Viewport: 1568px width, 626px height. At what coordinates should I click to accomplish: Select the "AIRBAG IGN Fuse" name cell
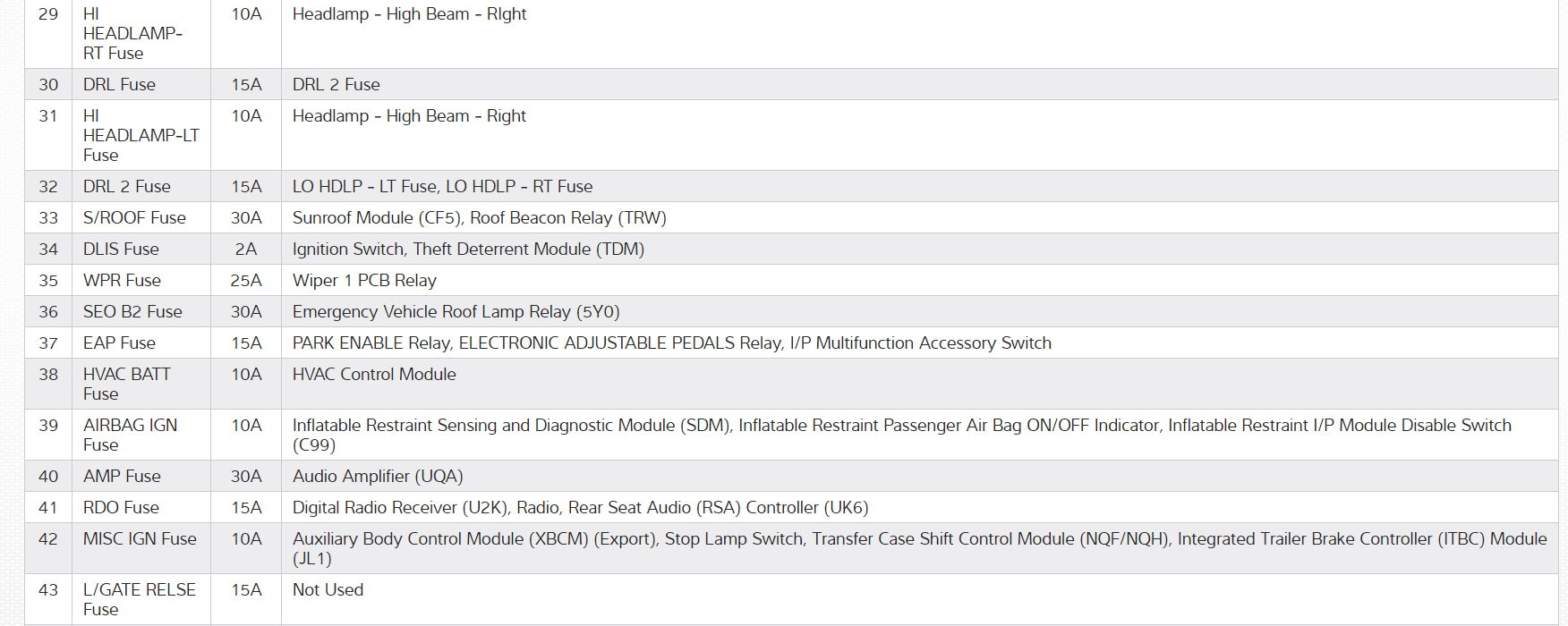coord(130,435)
